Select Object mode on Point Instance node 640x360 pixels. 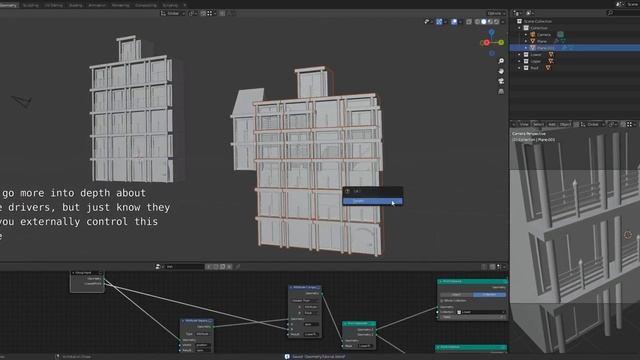click(x=456, y=294)
